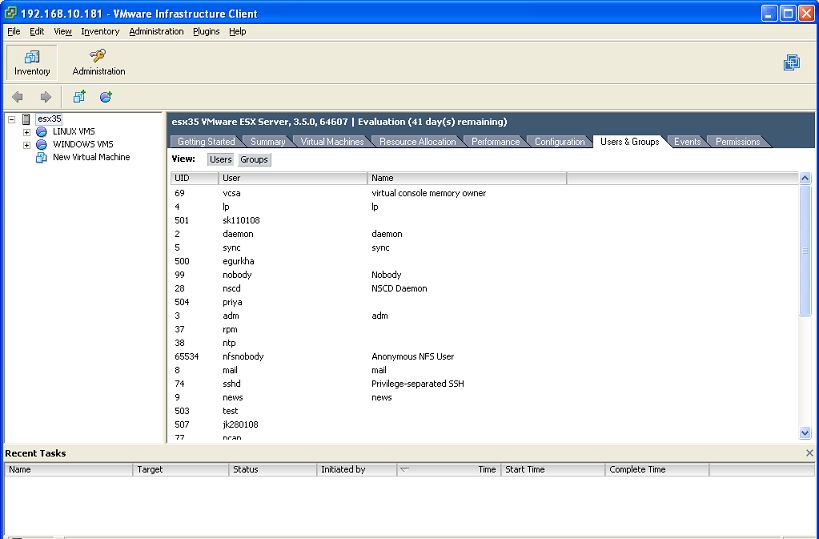Screen dimensions: 819x539
Task: Select New Virtual Machine tree item
Action: pyautogui.click(x=91, y=157)
